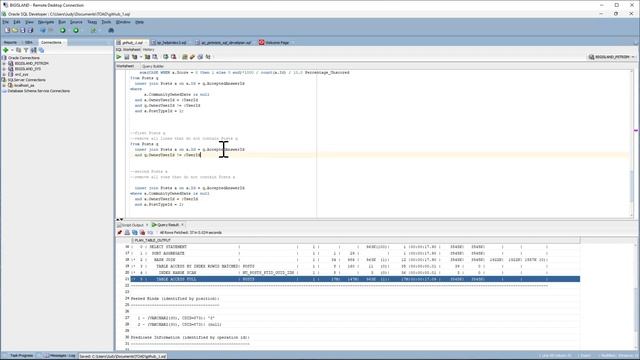The height and width of the screenshot is (360, 640).
Task: Click the green Back navigation button
Action: 63,30
